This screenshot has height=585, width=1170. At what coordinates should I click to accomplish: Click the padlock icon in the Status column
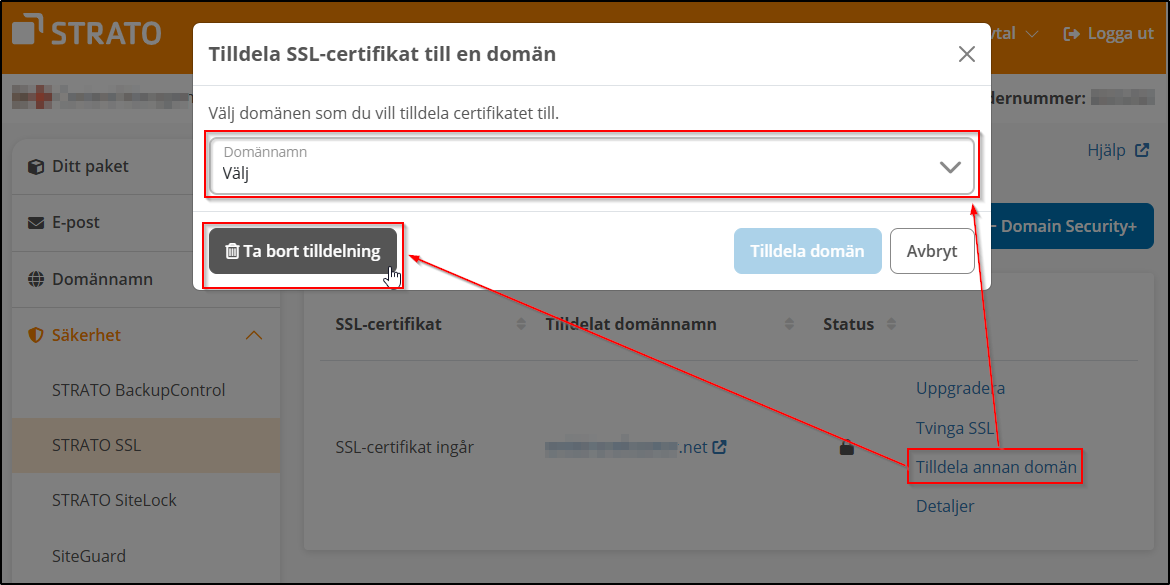coord(846,448)
